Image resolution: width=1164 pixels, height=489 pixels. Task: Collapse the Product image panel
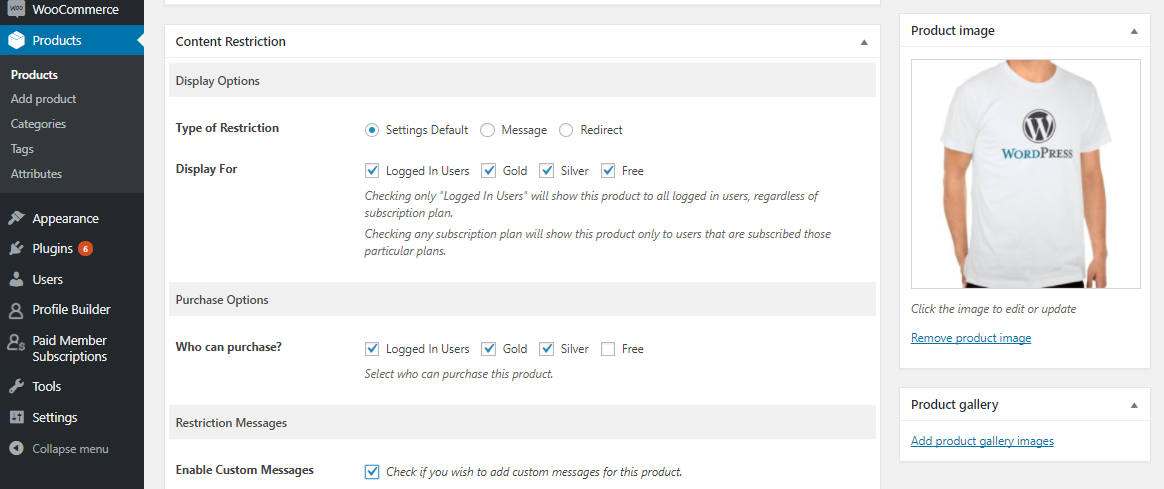(1134, 31)
